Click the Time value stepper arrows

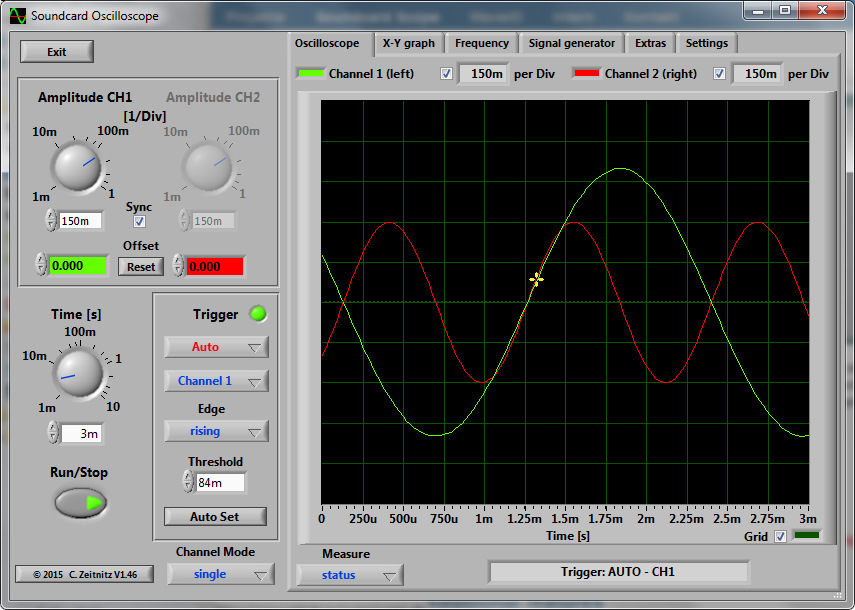pyautogui.click(x=52, y=433)
